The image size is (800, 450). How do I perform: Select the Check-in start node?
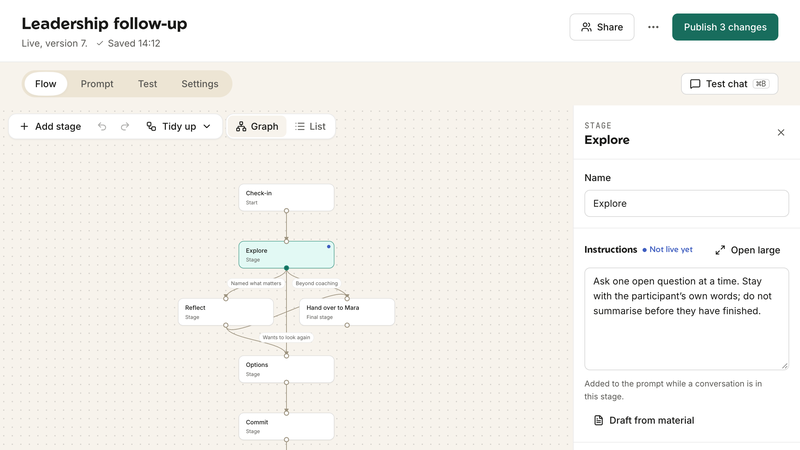[x=286, y=197]
